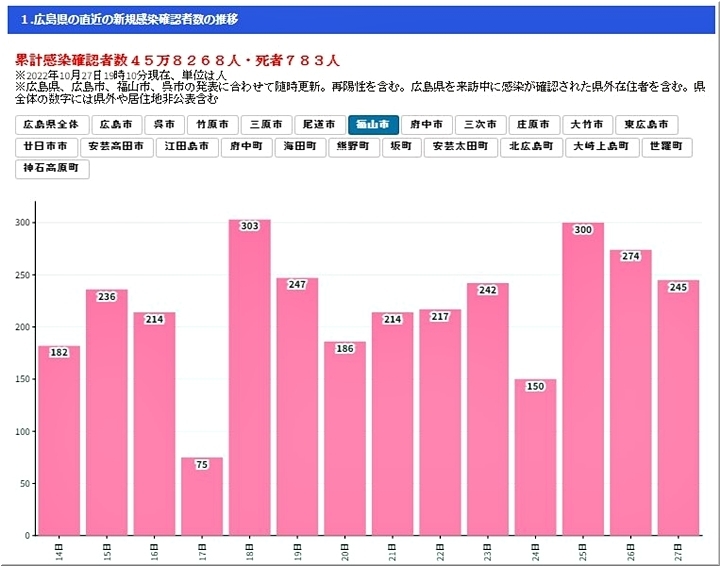Image resolution: width=720 pixels, height=566 pixels.
Task: Click the 24日 bar showing 150
Action: pos(535,458)
